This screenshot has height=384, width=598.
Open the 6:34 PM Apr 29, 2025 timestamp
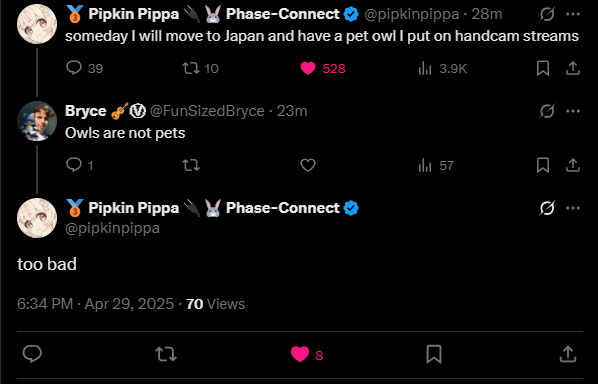coord(95,304)
